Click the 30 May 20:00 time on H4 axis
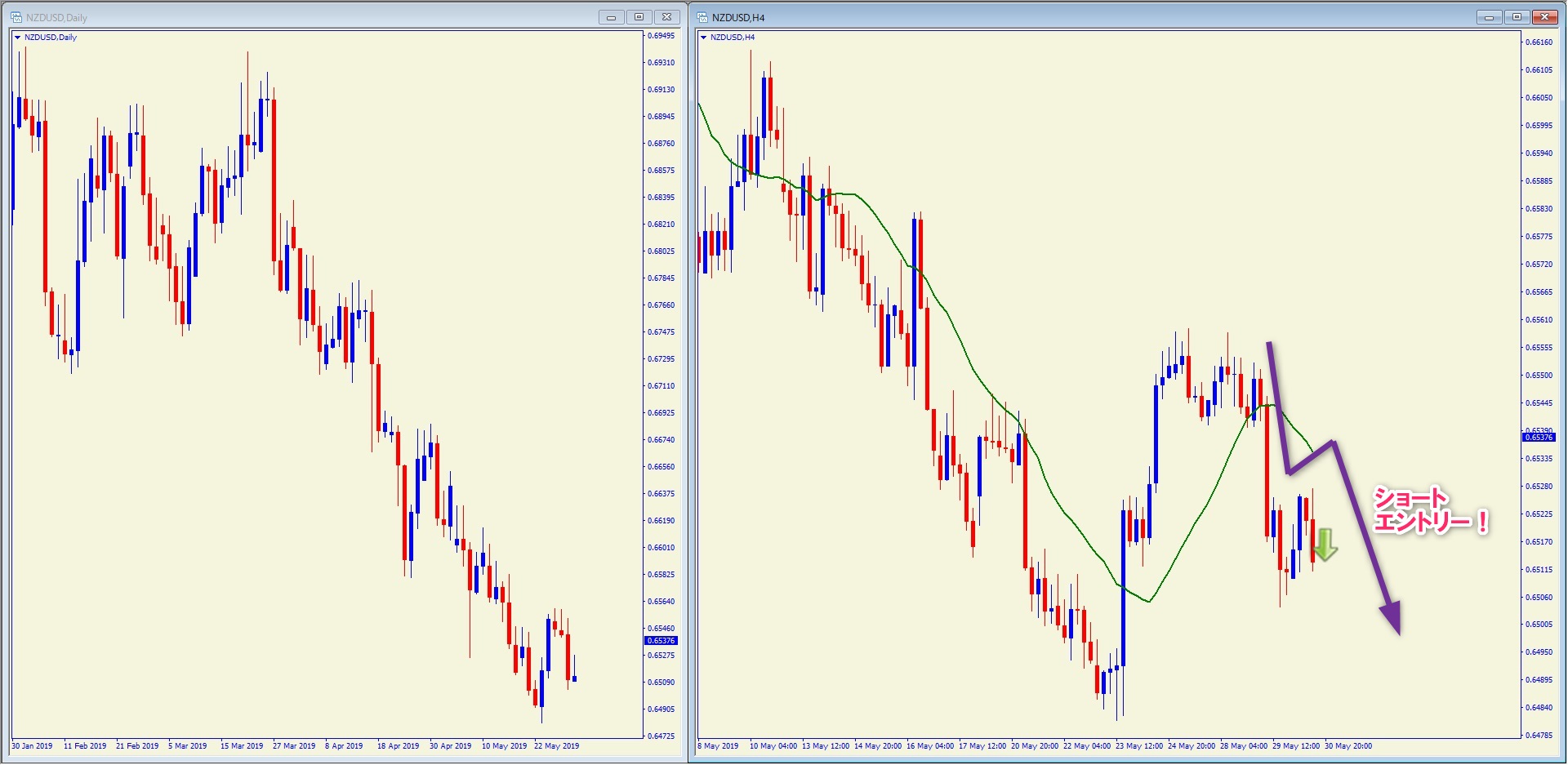 (x=1348, y=746)
